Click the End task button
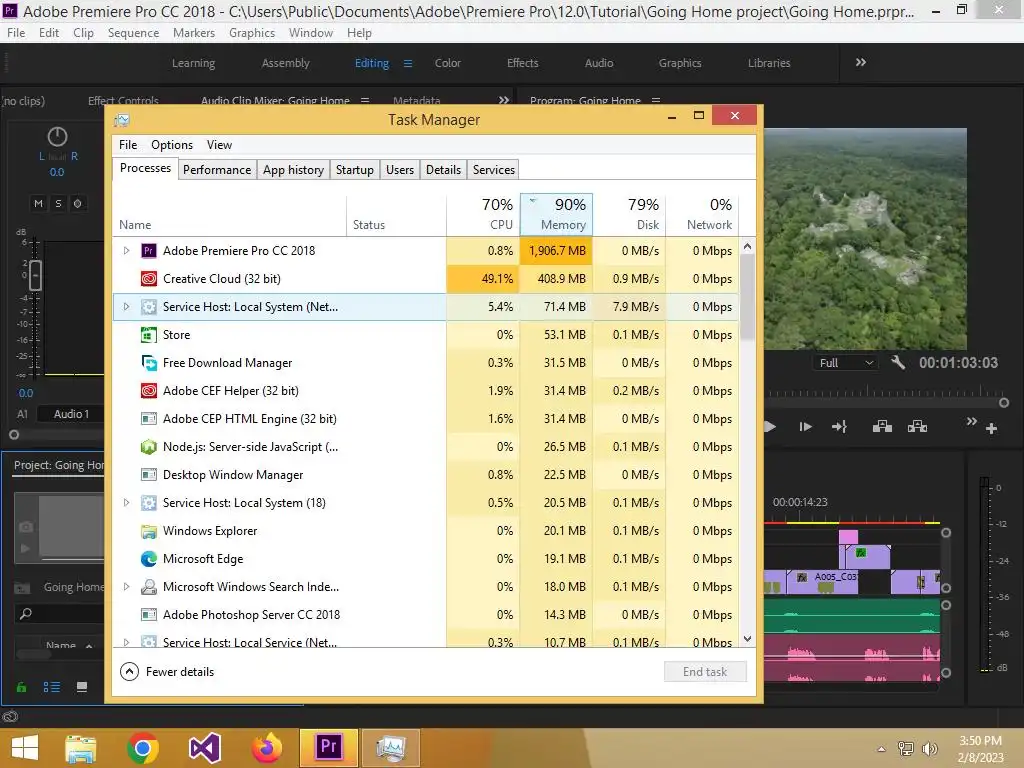Viewport: 1024px width, 768px height. (705, 672)
